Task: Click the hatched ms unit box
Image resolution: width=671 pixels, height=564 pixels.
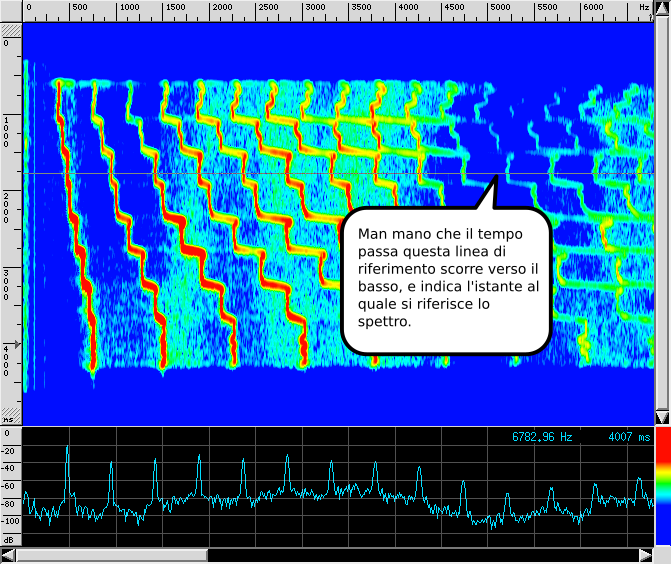Action: (10, 414)
